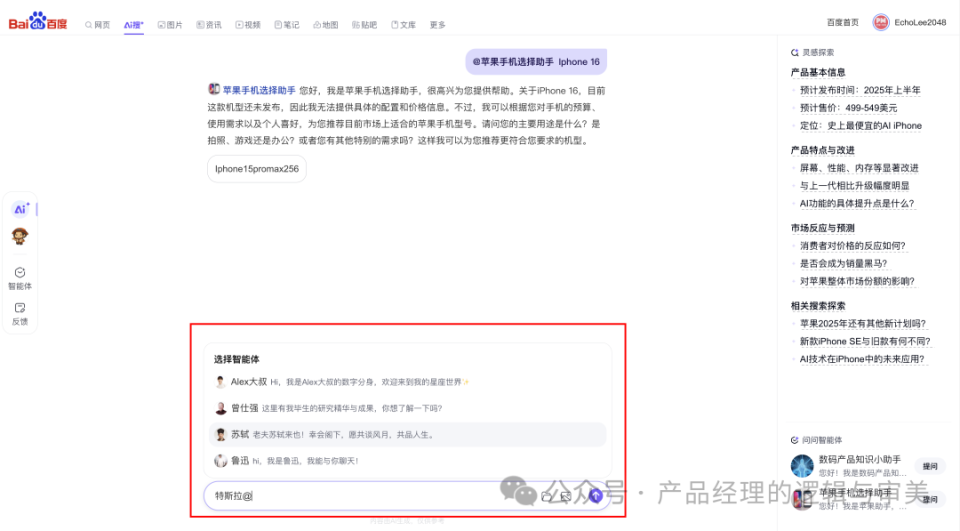Image resolution: width=960 pixels, height=531 pixels.
Task: Open 智能体 in the left sidebar
Action: tap(20, 279)
